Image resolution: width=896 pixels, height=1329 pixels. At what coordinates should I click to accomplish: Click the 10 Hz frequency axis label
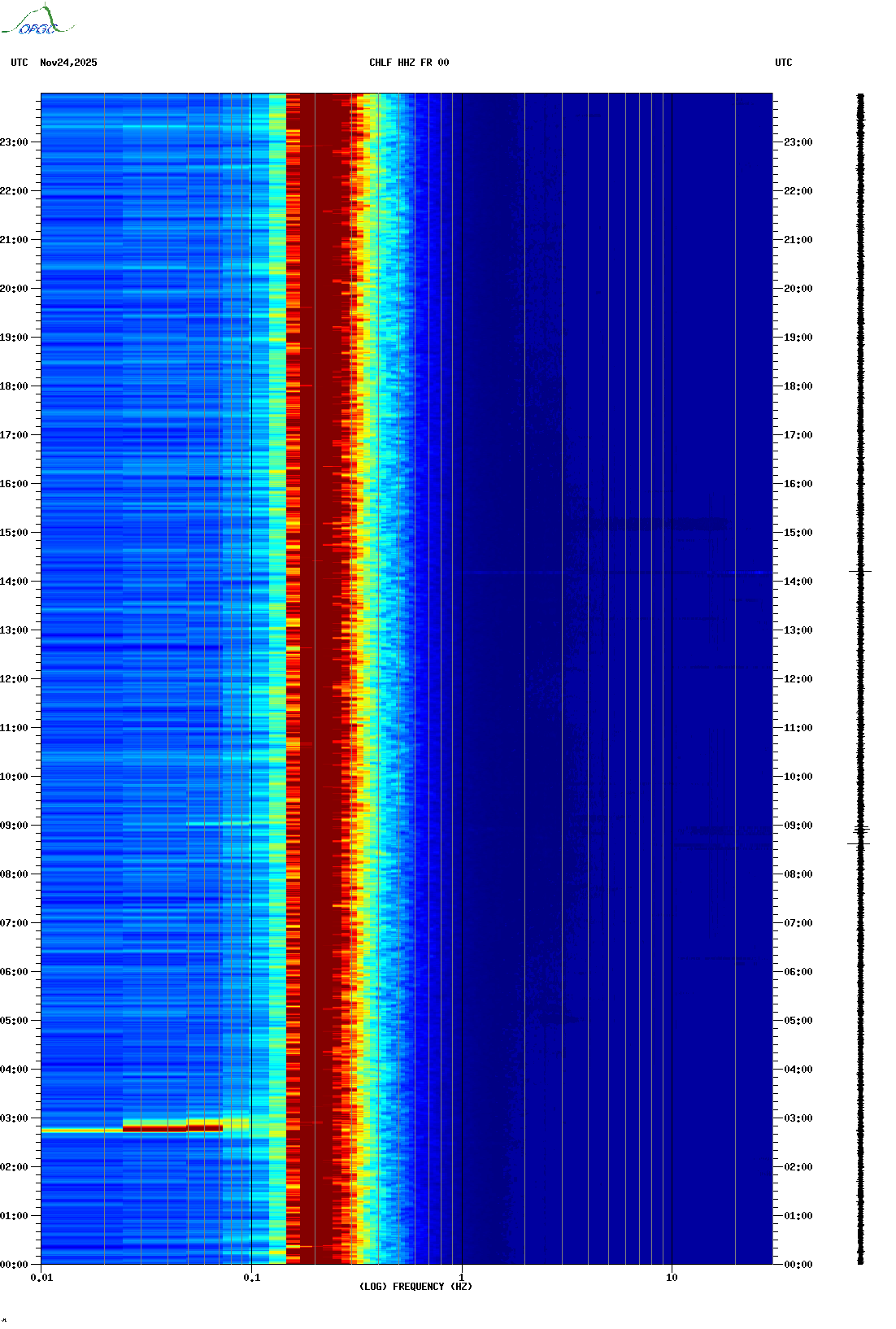point(672,1278)
